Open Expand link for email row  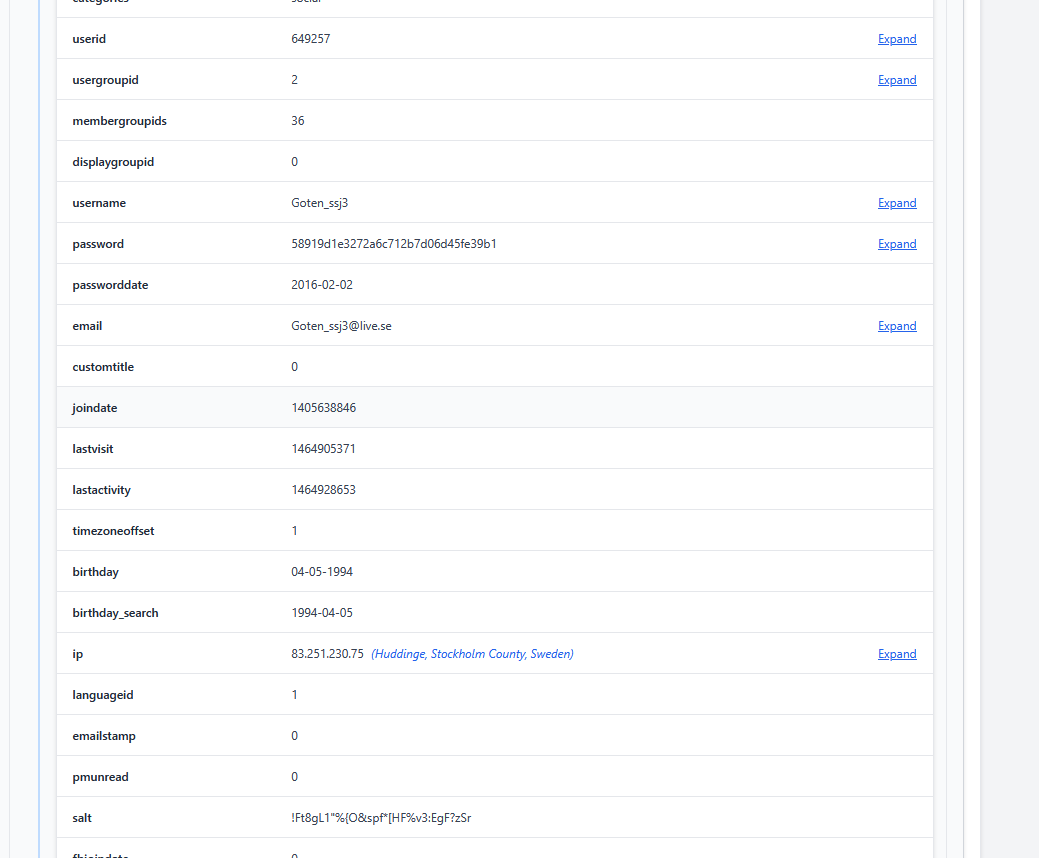click(x=896, y=326)
